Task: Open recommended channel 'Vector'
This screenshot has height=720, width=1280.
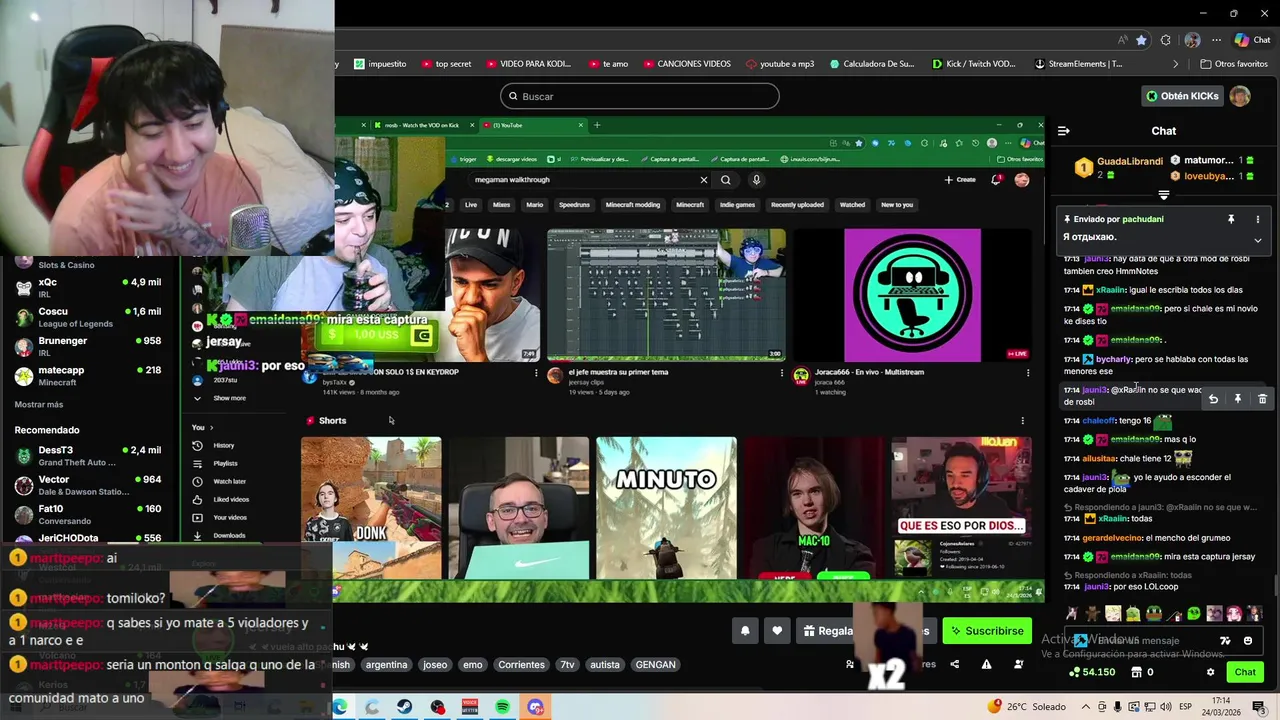Action: tap(88, 485)
